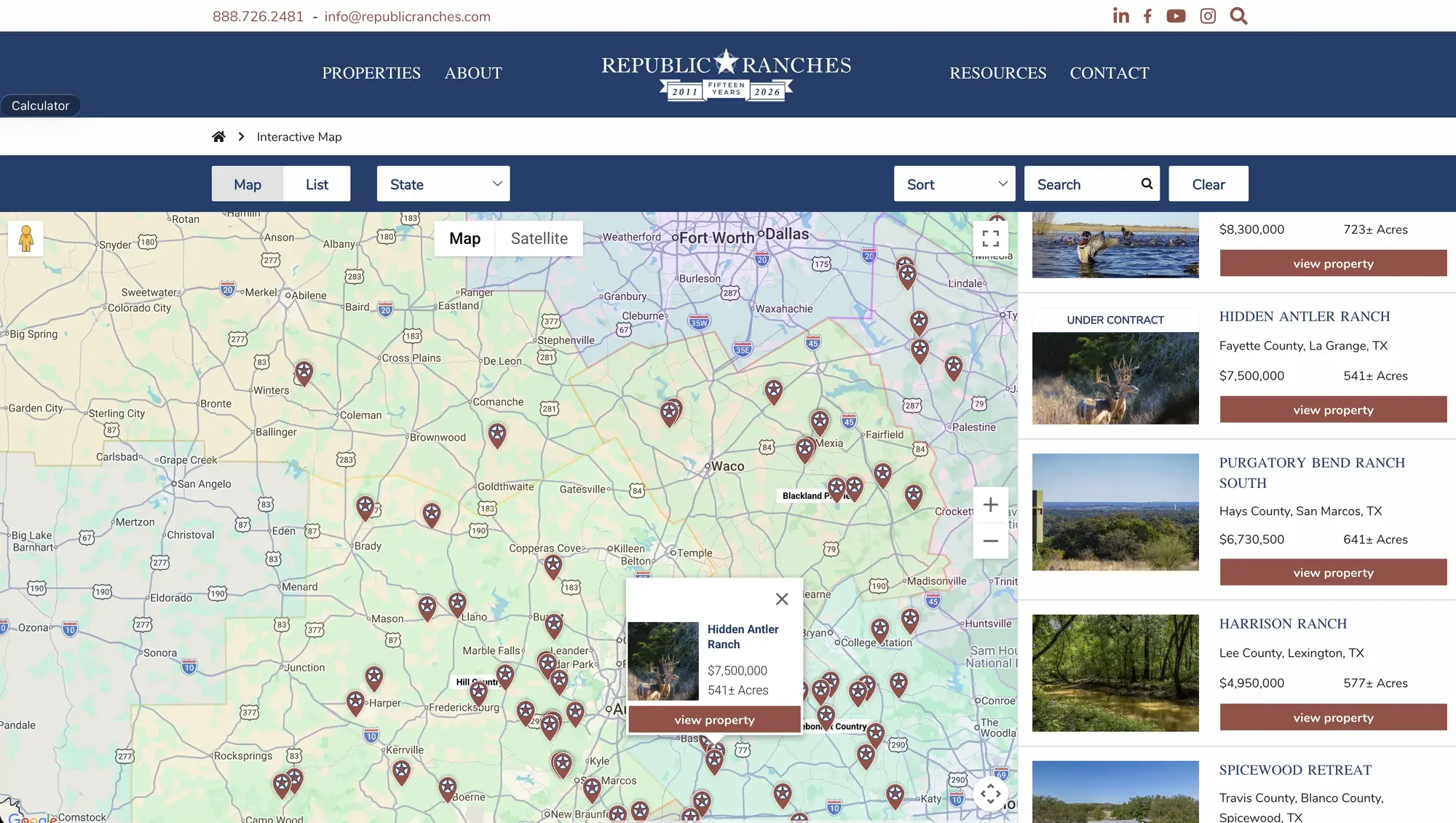
Task: Click the Clear button
Action: tap(1208, 184)
